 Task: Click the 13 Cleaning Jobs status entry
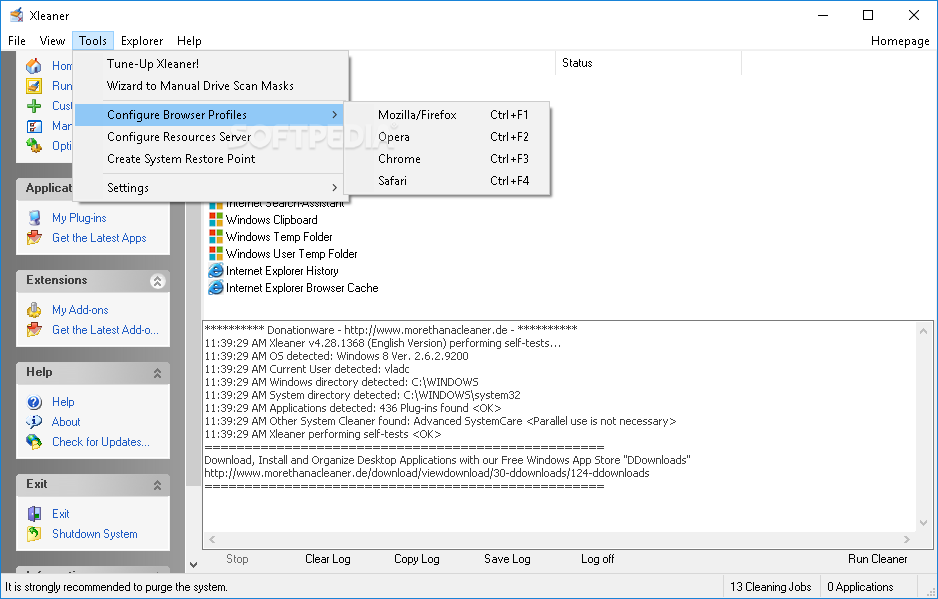point(770,586)
